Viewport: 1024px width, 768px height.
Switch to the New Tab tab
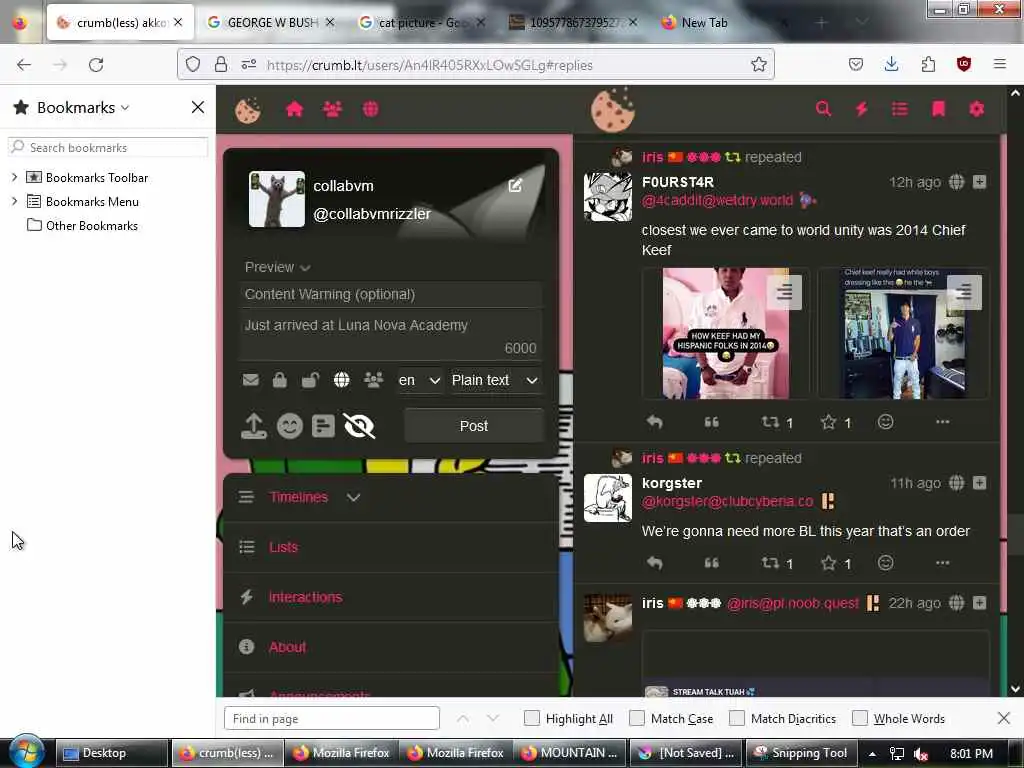[x=704, y=22]
